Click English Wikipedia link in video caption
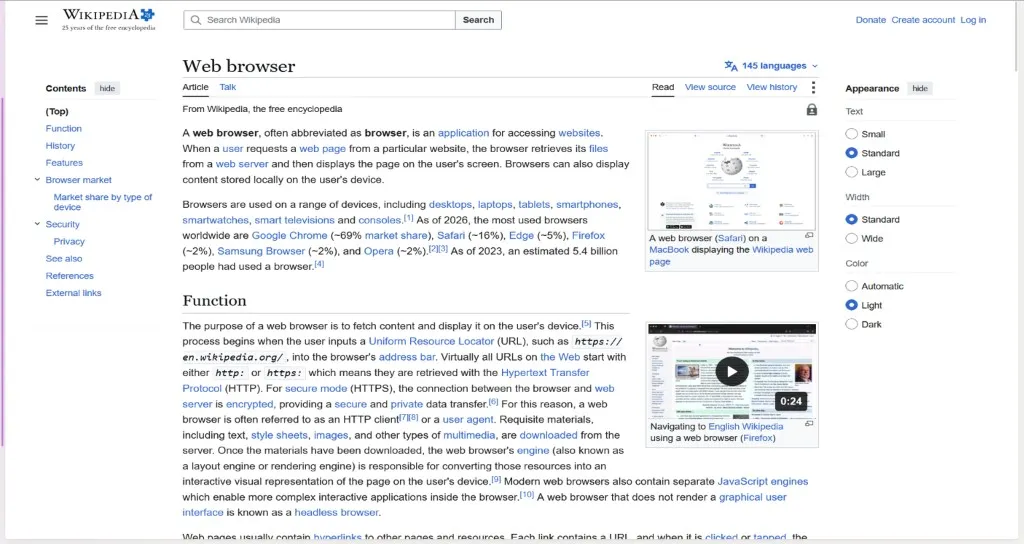This screenshot has width=1024, height=544. point(746,426)
